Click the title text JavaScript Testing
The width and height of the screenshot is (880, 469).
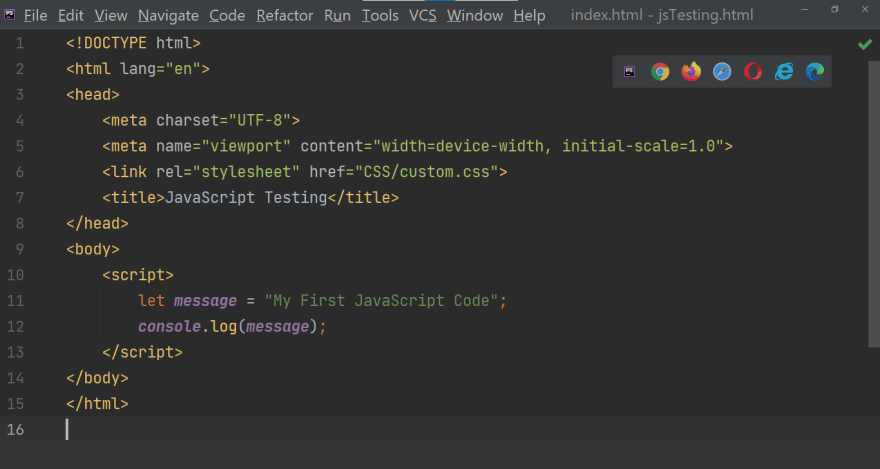click(246, 197)
